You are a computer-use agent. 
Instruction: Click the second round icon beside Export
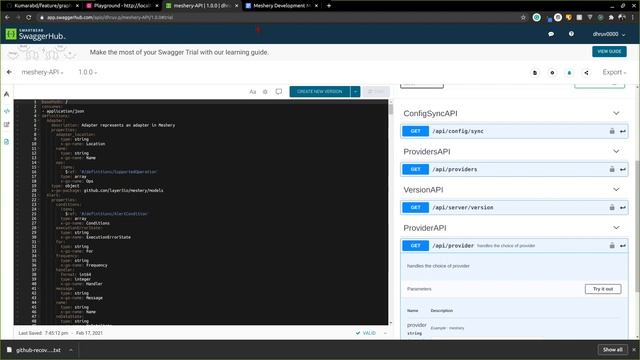coord(552,73)
